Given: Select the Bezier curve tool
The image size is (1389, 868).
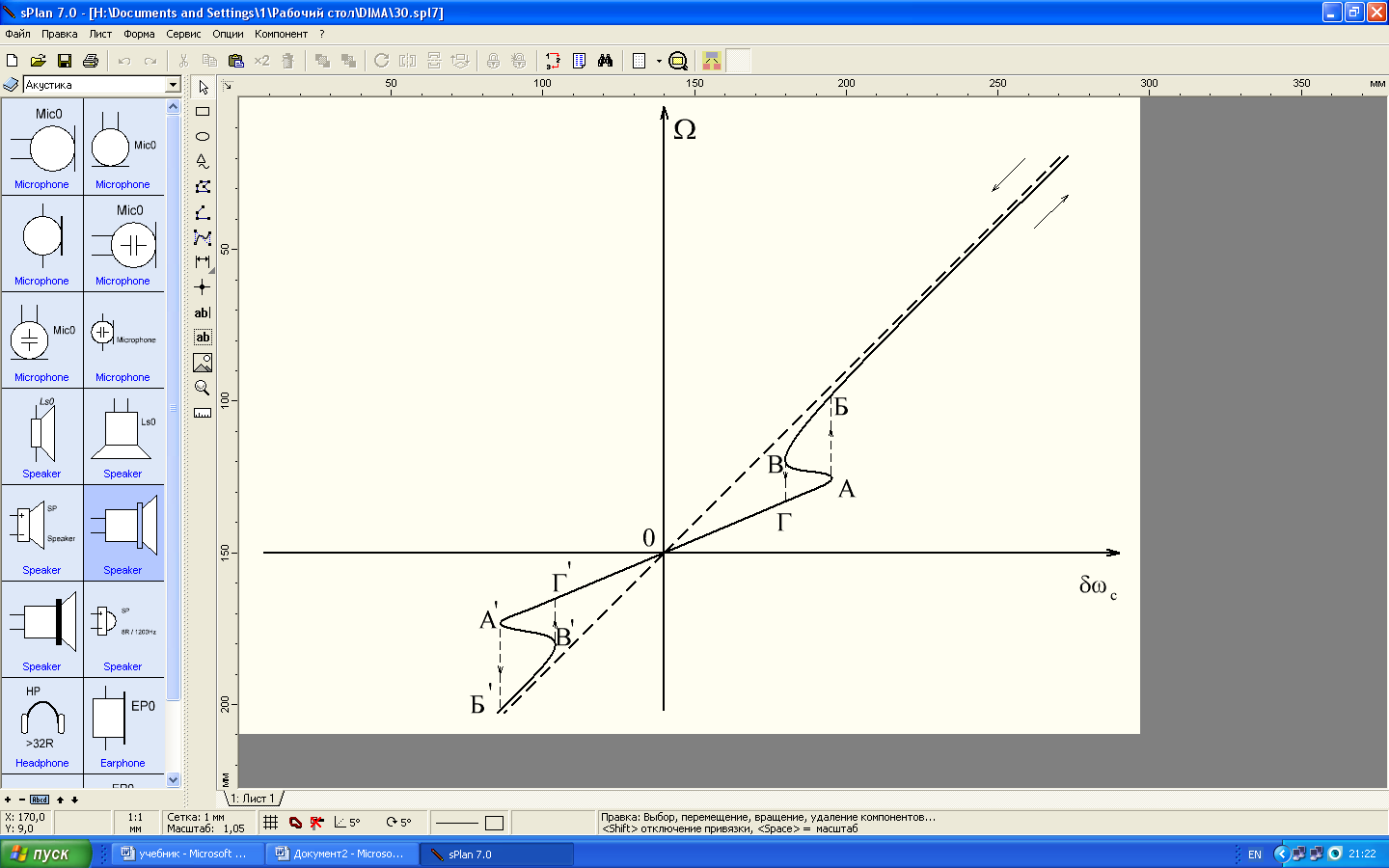Looking at the screenshot, I should pos(203,237).
